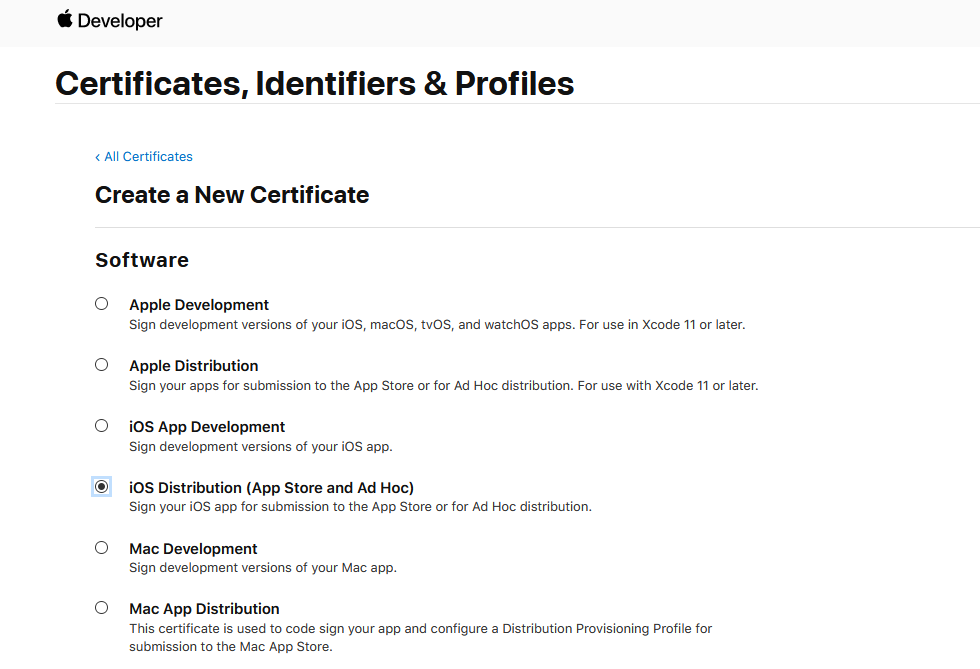Click the back chevron beside All Certificates
The image size is (980, 669).
98,157
